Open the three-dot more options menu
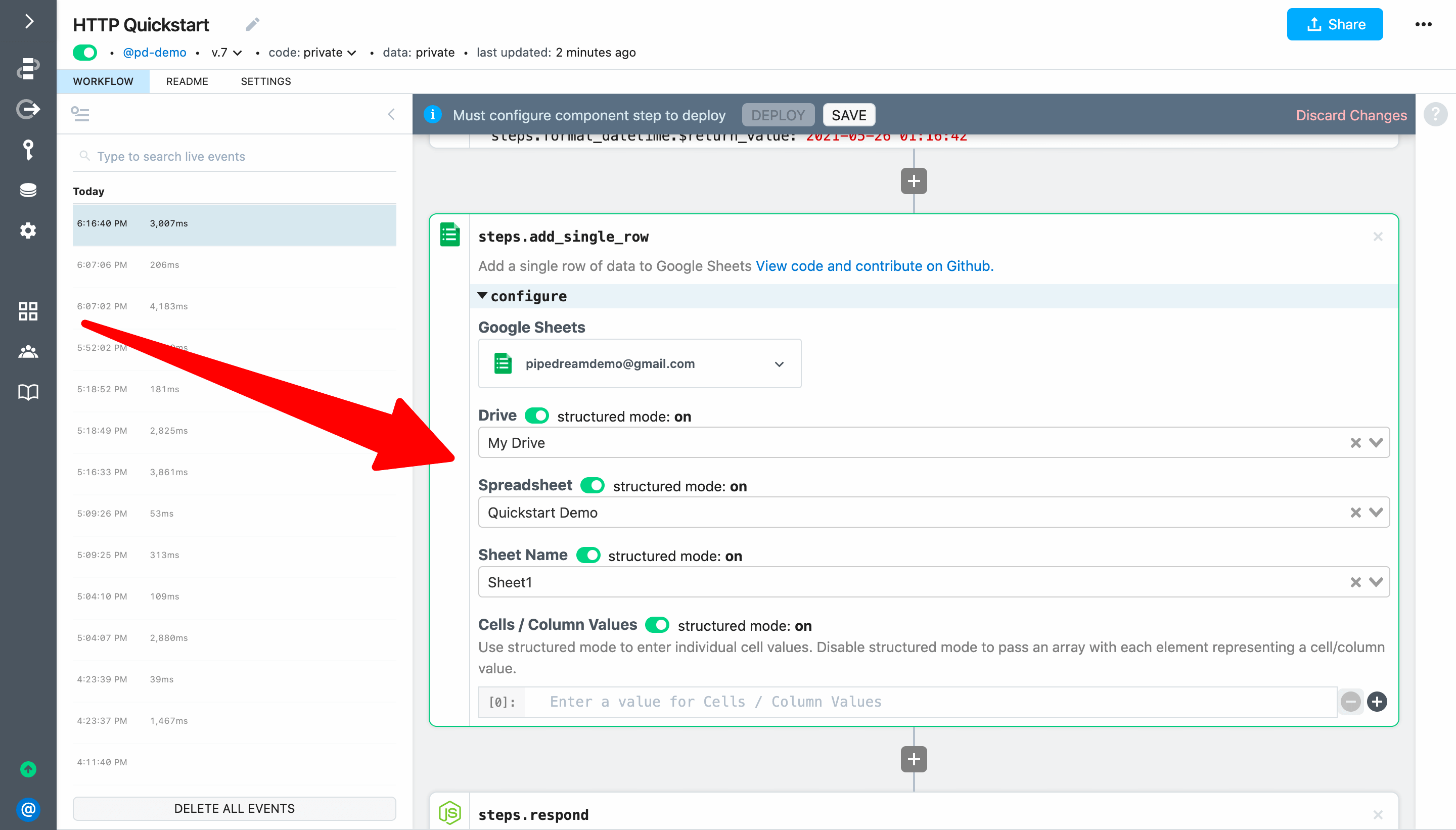Viewport: 1456px width, 830px height. point(1423,24)
